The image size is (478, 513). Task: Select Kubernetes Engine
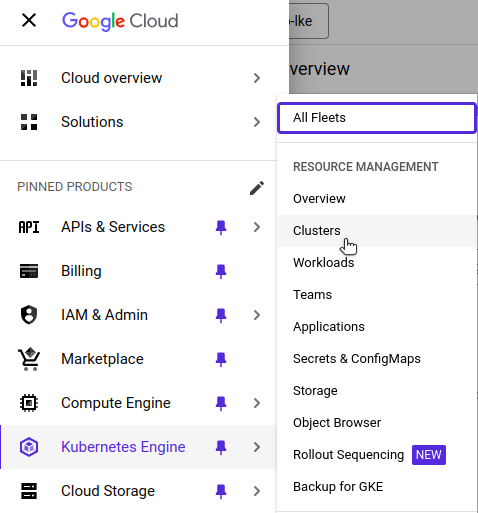(138, 447)
